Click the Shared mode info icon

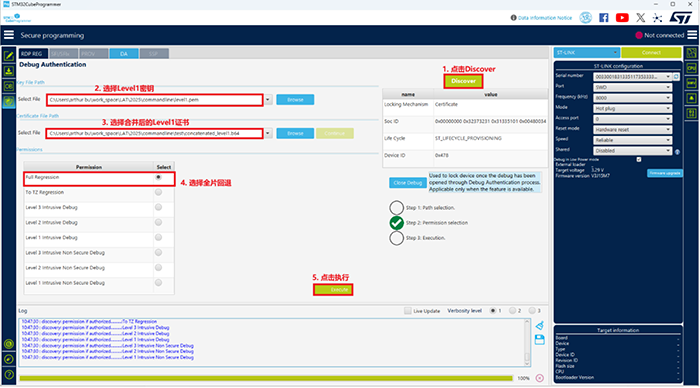(677, 152)
